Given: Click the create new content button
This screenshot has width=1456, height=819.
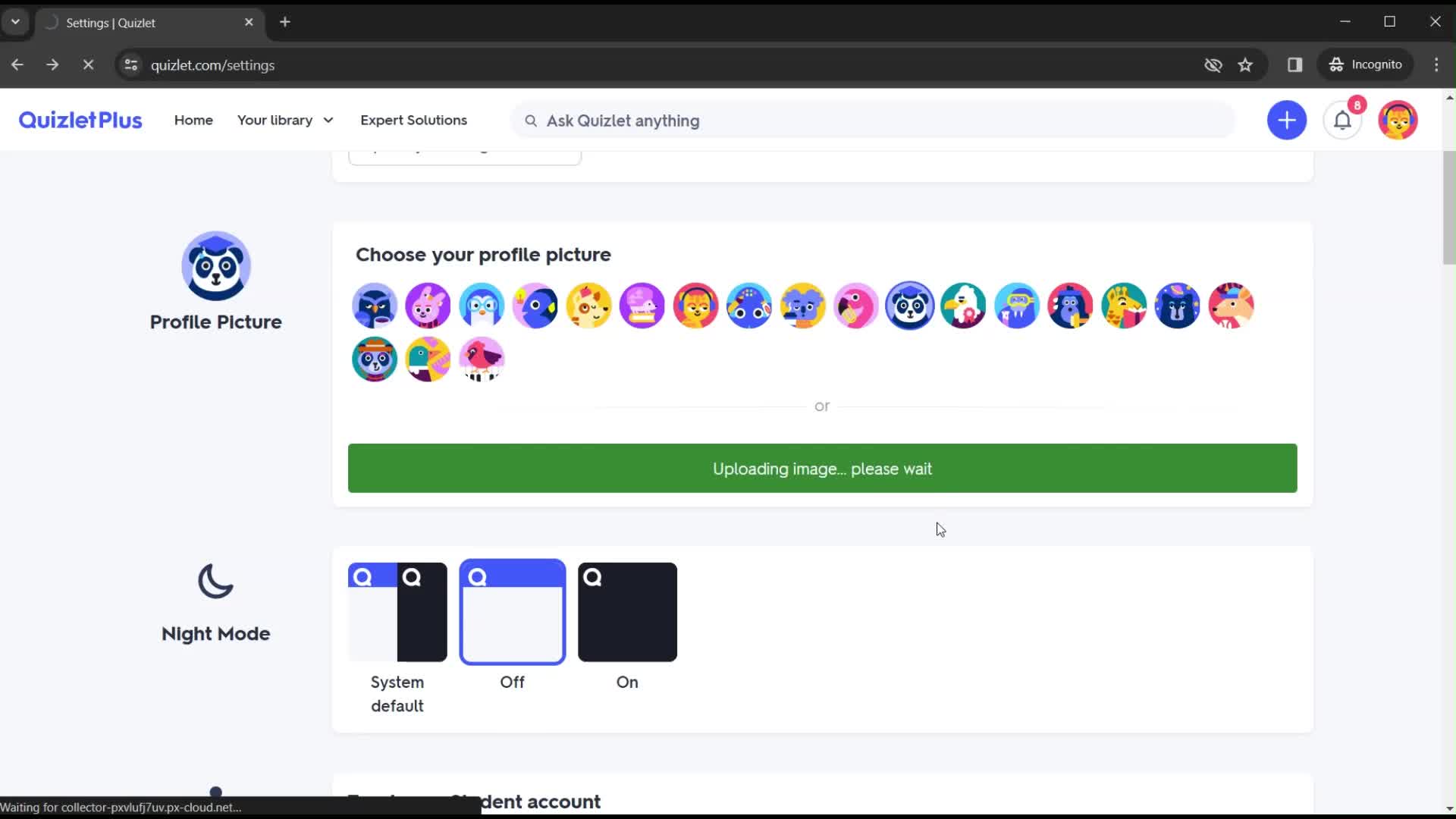Looking at the screenshot, I should tap(1287, 120).
